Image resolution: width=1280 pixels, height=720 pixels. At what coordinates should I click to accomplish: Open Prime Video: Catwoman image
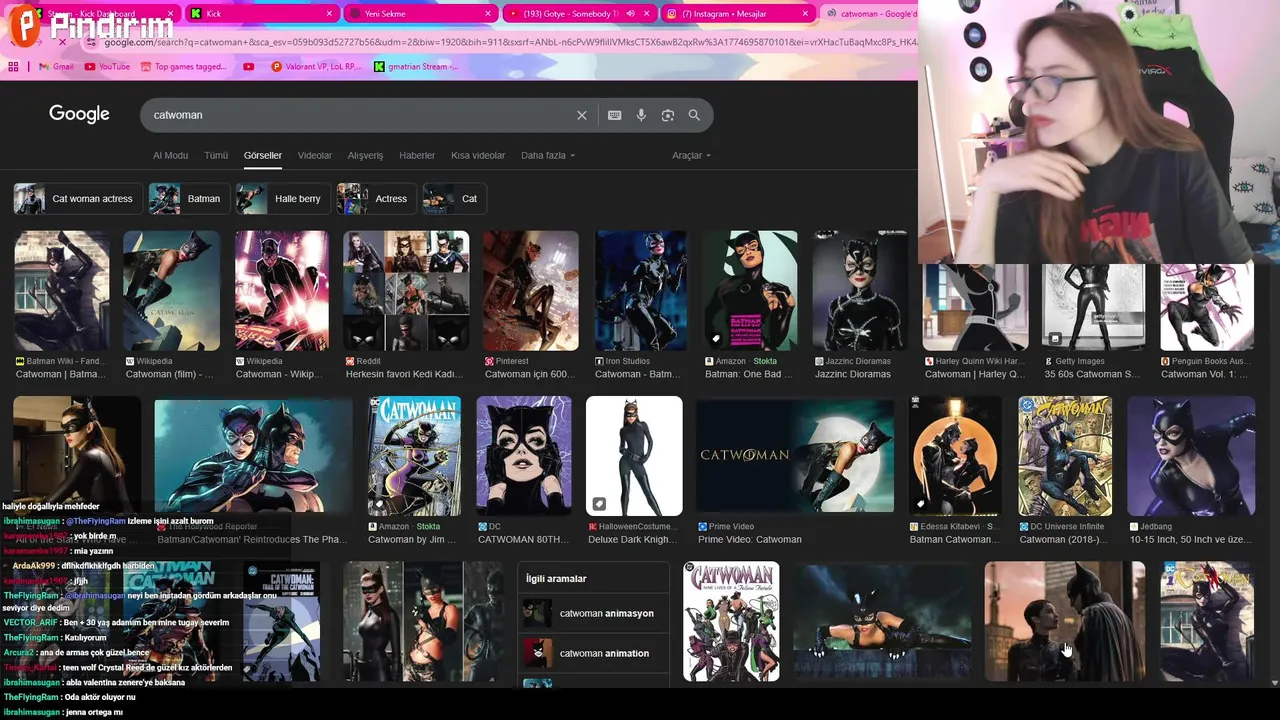[x=795, y=456]
